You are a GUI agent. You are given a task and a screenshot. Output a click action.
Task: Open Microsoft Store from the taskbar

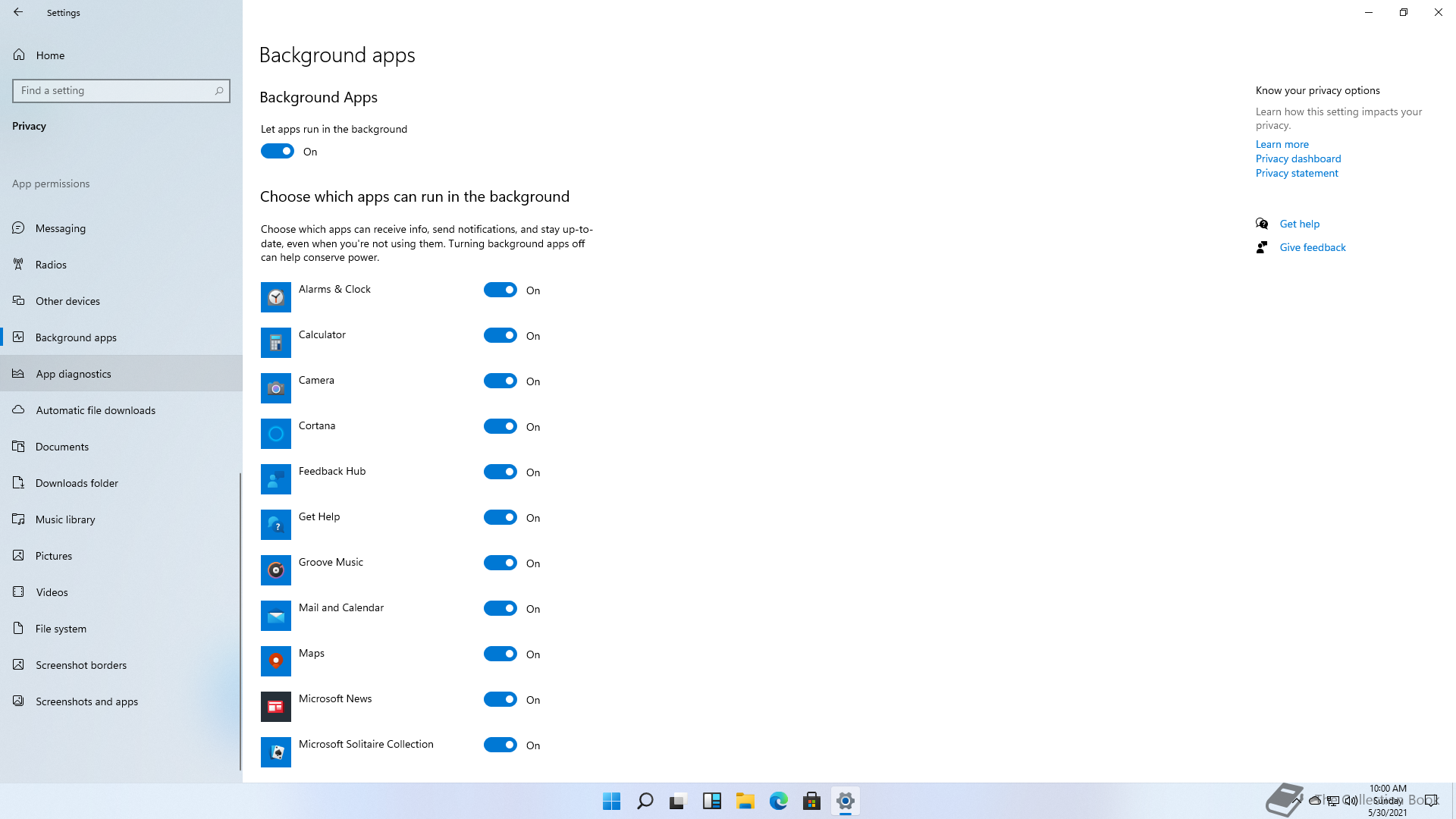(x=812, y=801)
